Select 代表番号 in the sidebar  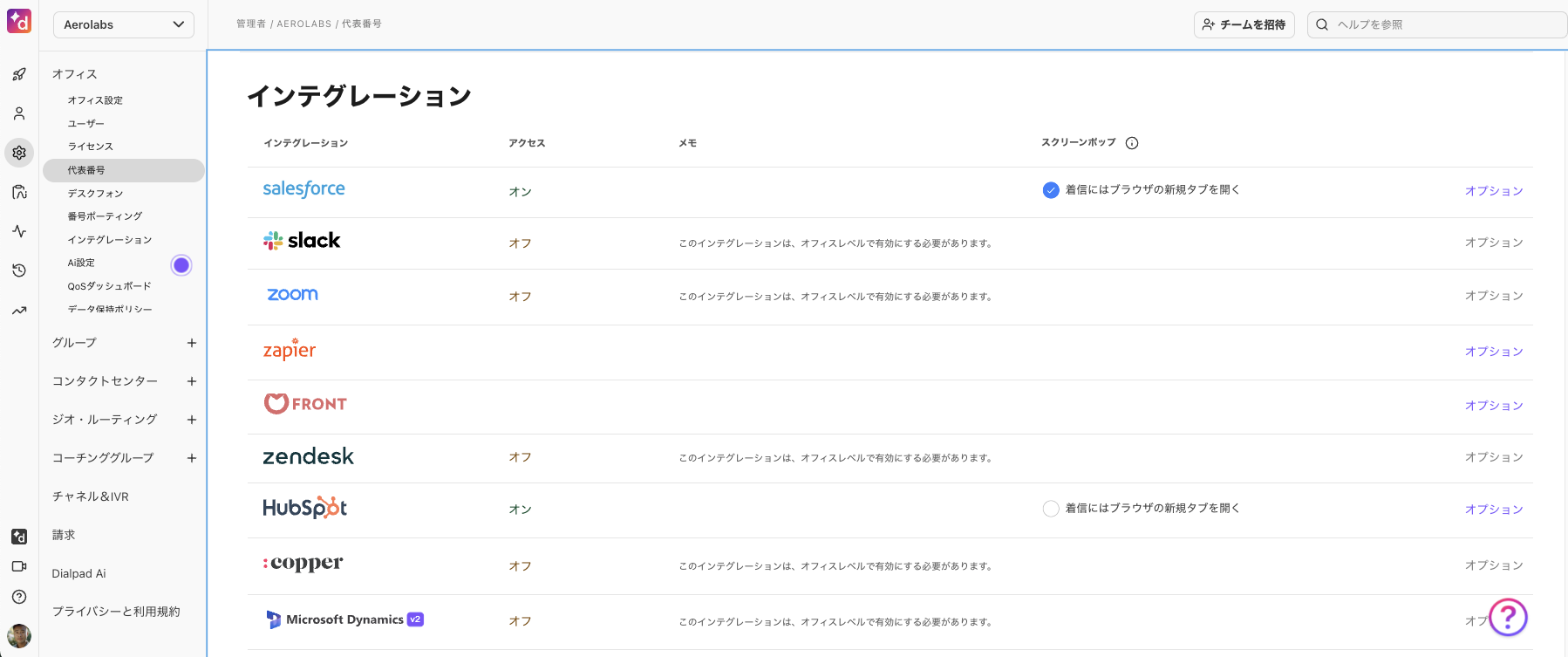click(x=124, y=170)
